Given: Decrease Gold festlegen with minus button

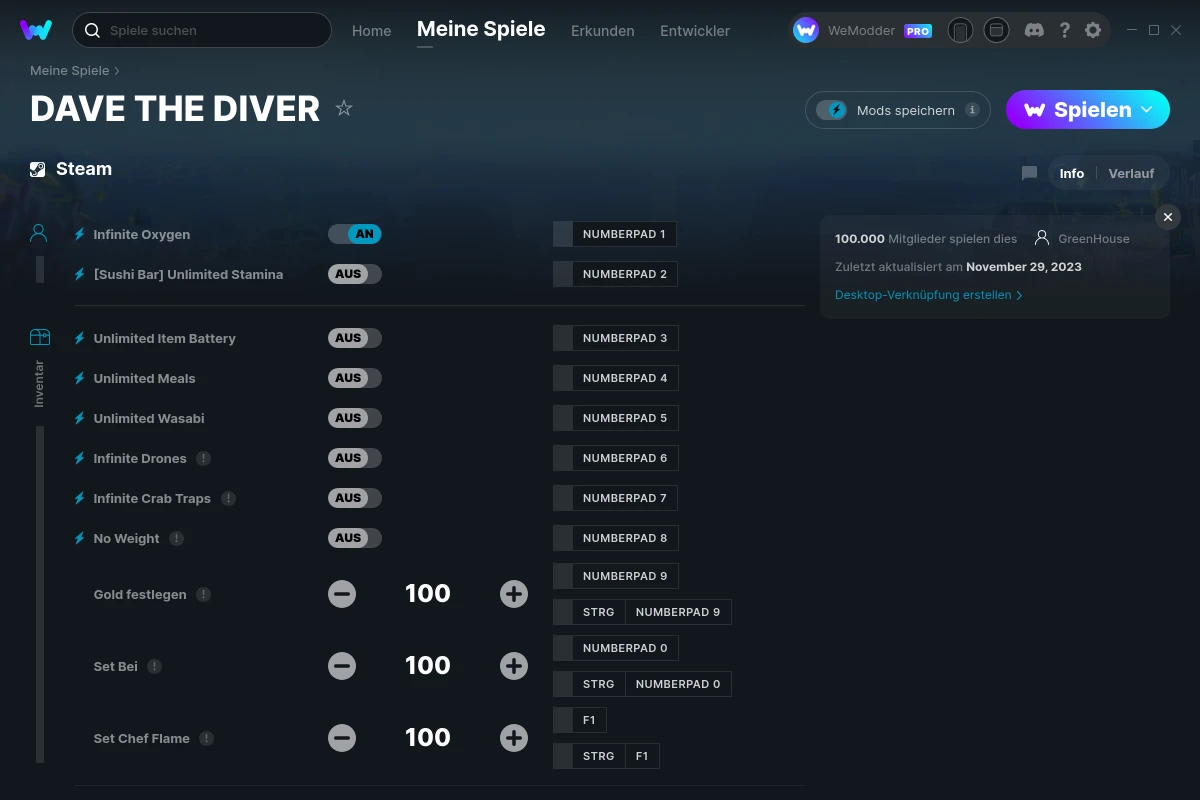Looking at the screenshot, I should coord(342,594).
